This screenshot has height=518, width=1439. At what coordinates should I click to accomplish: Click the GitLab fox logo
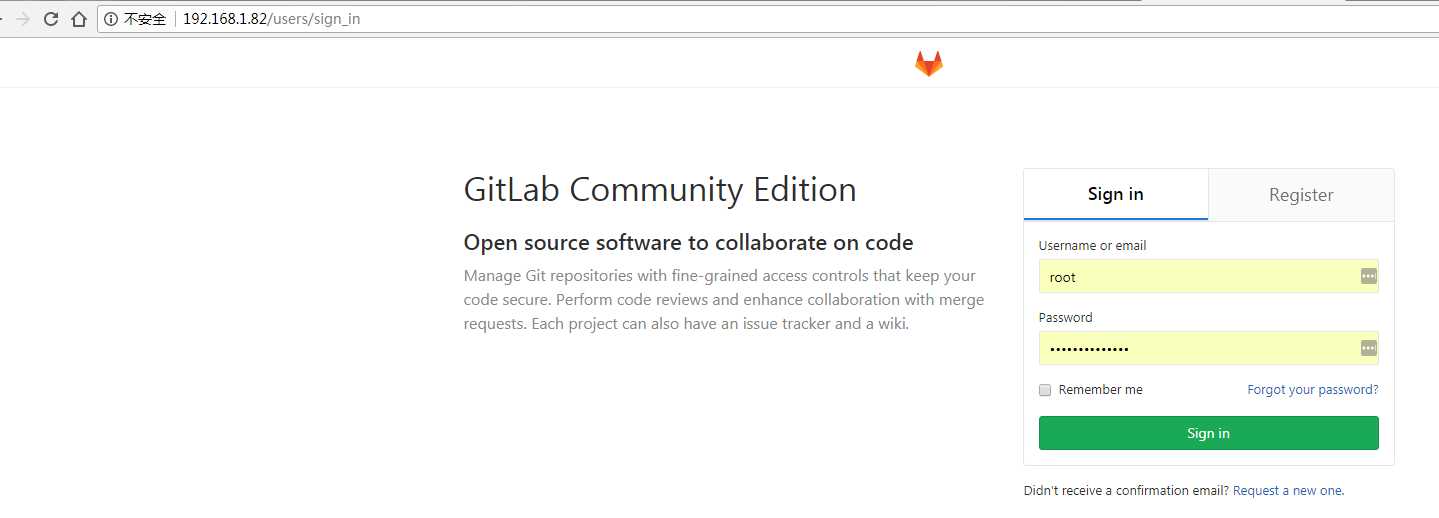929,64
